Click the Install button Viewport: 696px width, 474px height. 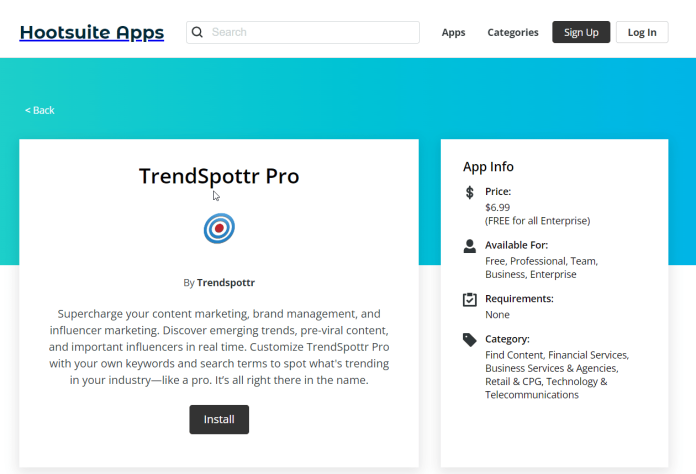219,419
